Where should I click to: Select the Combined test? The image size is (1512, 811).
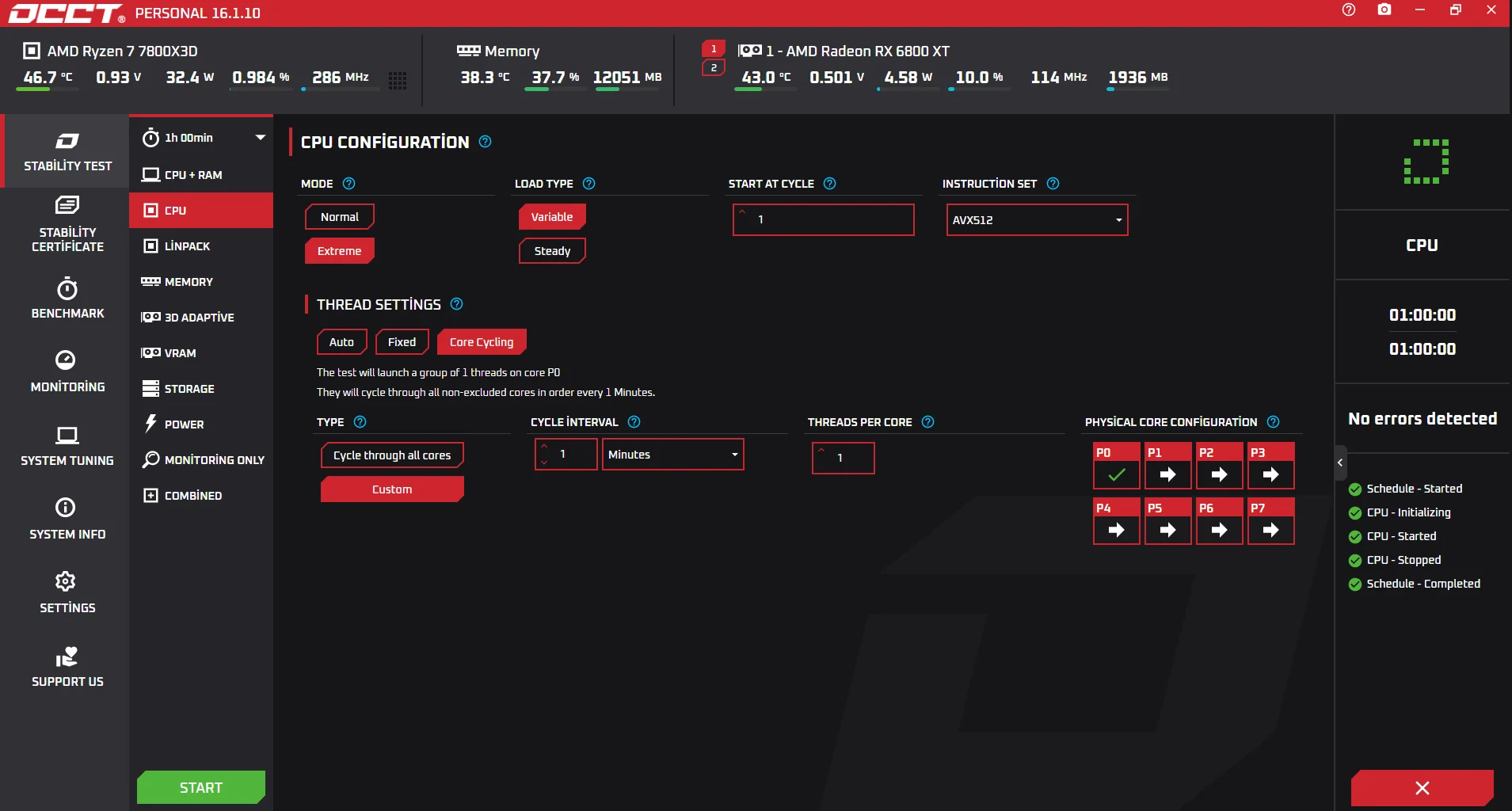pos(201,496)
